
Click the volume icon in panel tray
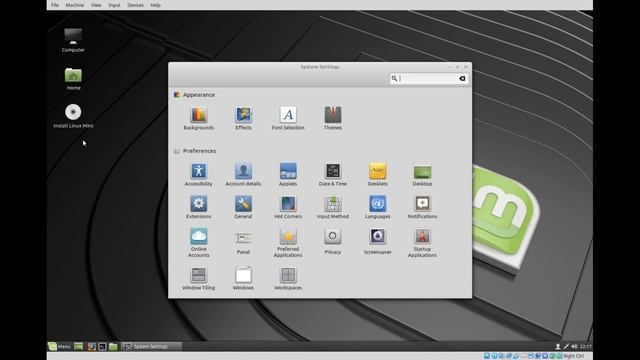point(574,347)
